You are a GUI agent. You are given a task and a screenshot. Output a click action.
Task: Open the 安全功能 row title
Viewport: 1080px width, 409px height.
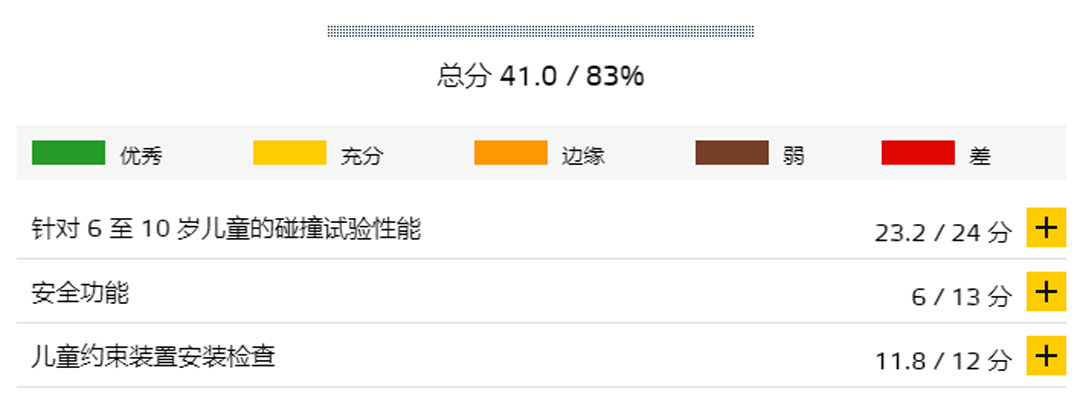[80, 293]
